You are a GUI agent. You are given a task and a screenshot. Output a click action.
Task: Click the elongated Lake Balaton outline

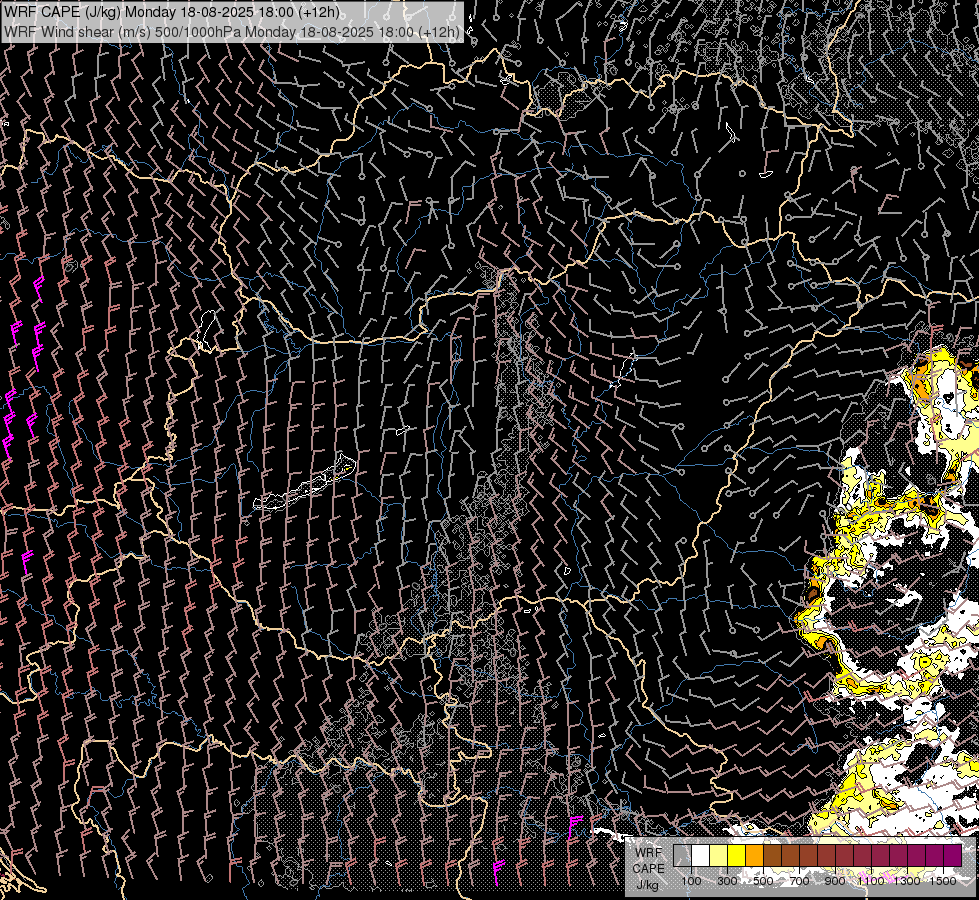tap(305, 485)
